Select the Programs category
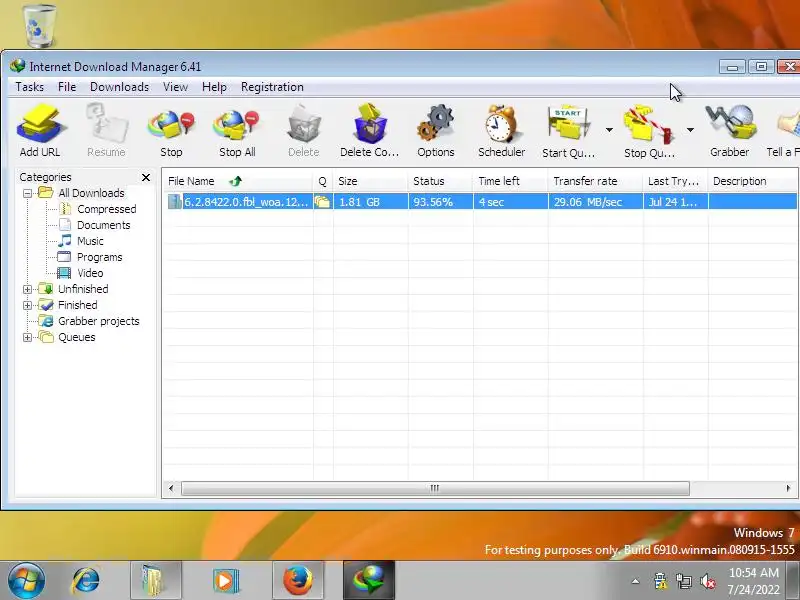Viewport: 800px width, 600px height. pyautogui.click(x=99, y=257)
